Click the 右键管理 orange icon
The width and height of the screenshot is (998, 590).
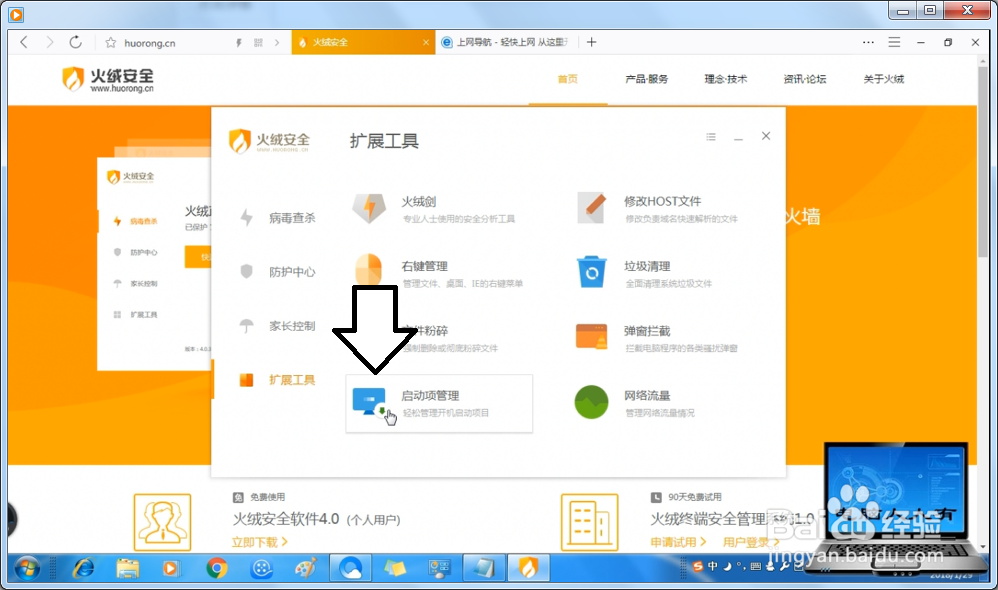tap(369, 269)
